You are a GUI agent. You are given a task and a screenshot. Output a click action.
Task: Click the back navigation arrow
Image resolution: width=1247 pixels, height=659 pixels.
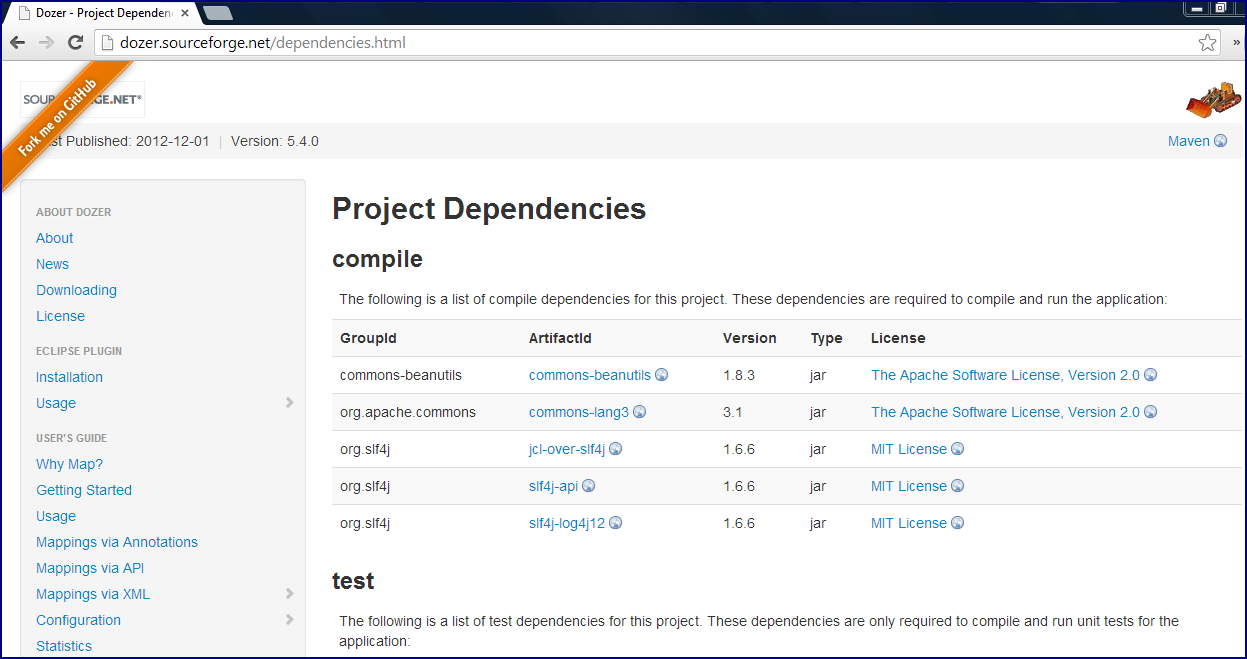point(17,42)
